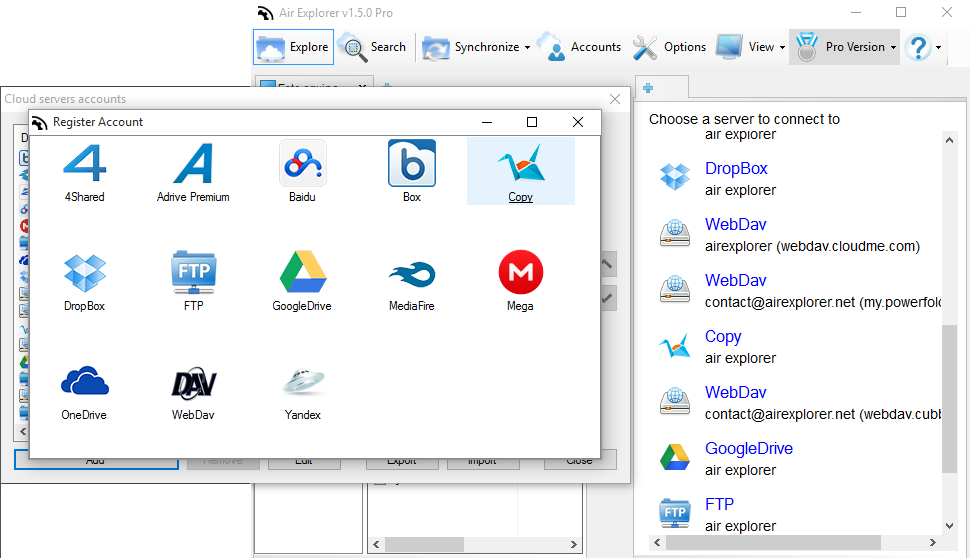Open the Explore view in the toolbar

point(293,47)
